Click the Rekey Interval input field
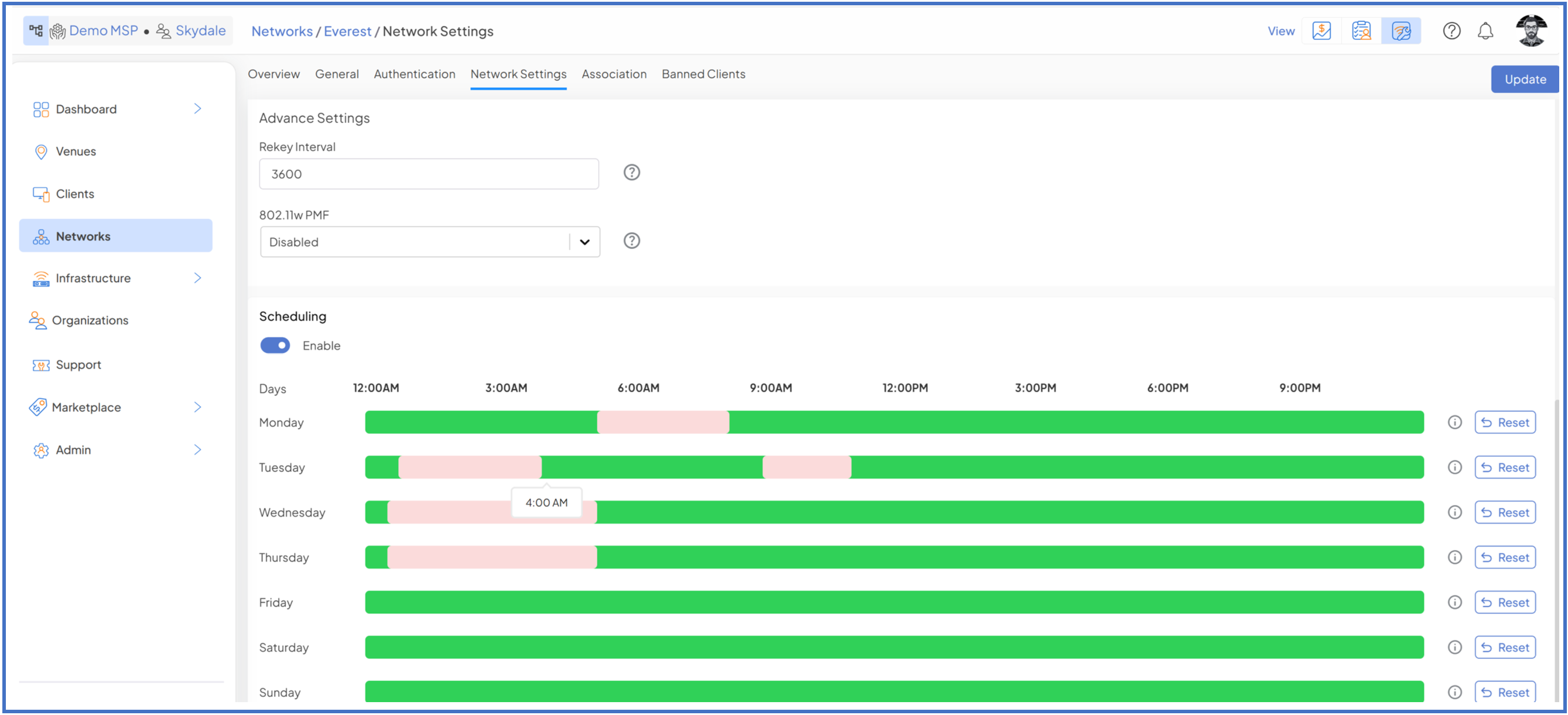 (429, 174)
